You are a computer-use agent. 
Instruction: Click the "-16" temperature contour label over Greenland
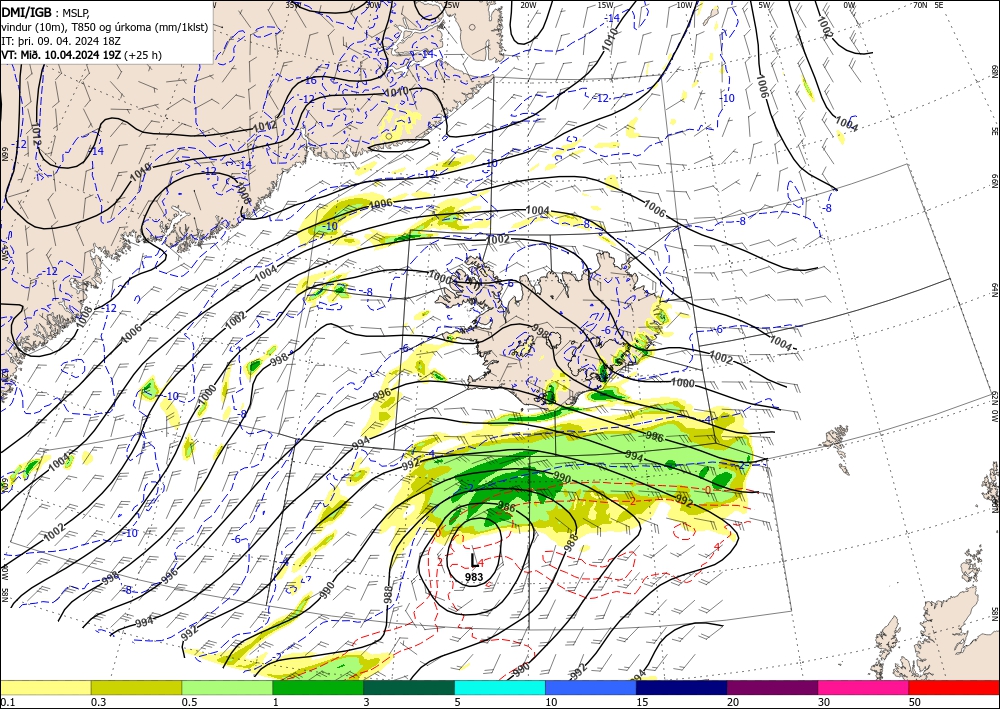[309, 81]
